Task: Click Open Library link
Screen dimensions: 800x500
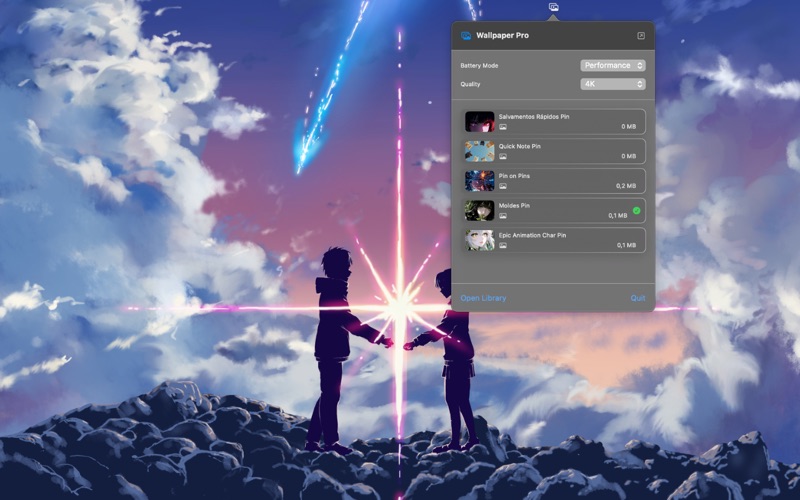Action: 483,298
